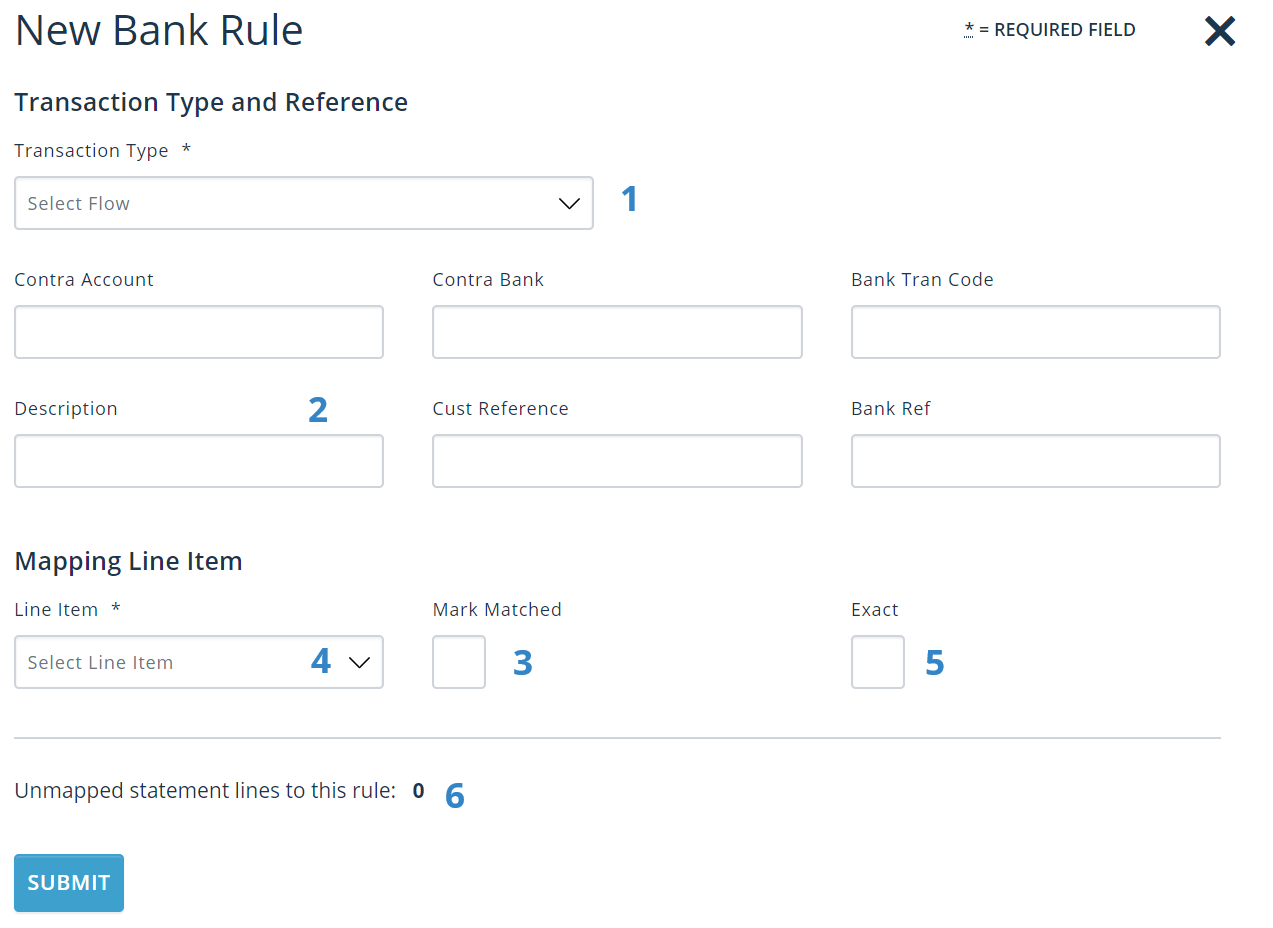
Task: Click the blue number 1 annotation marker
Action: coord(629,199)
